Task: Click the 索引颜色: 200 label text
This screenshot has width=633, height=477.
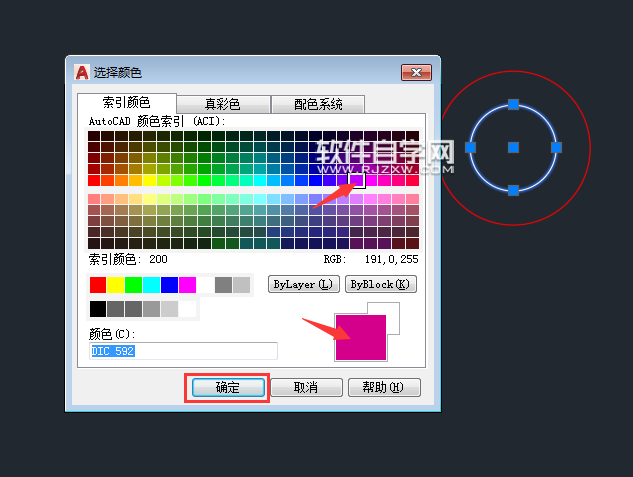Action: coord(128,259)
